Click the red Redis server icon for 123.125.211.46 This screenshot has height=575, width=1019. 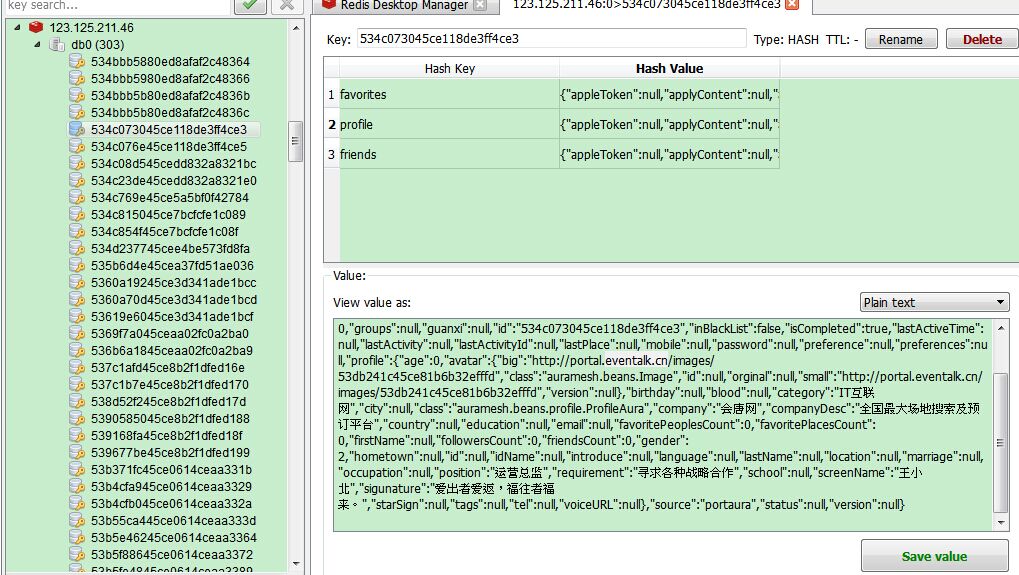pyautogui.click(x=36, y=27)
